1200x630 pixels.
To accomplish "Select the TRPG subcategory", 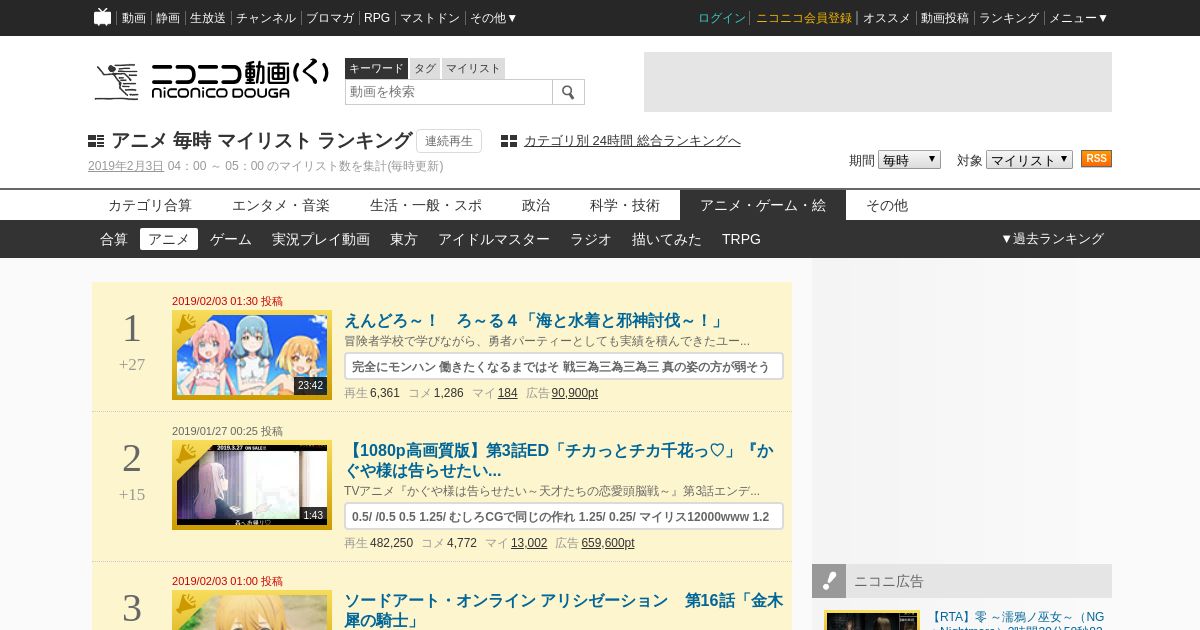I will pos(741,239).
